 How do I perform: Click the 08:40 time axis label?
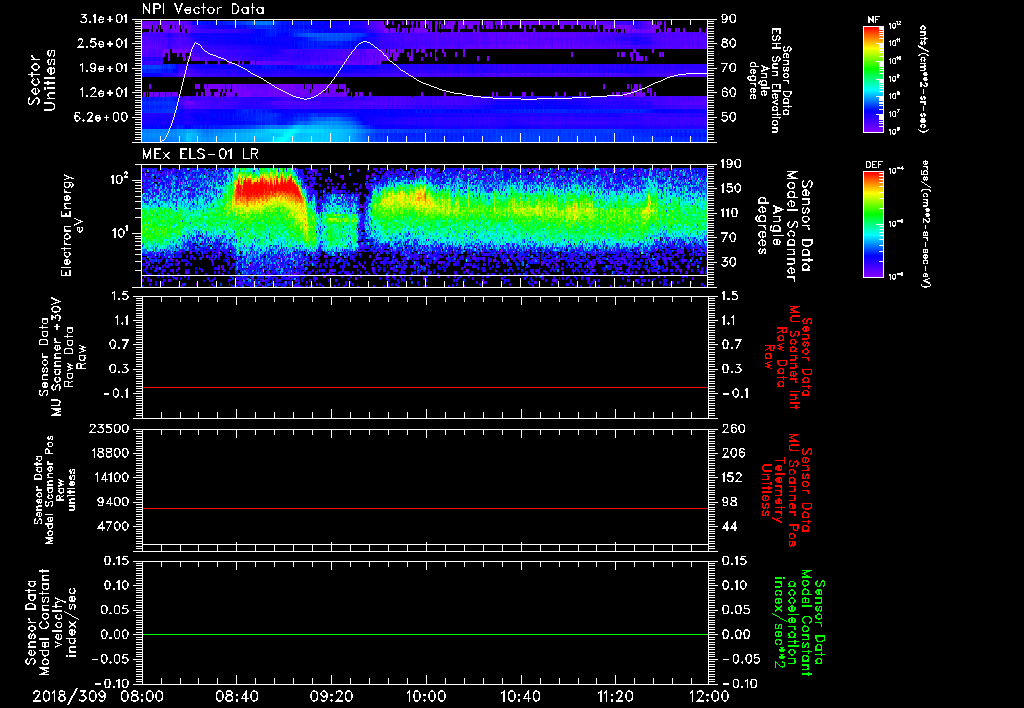pos(236,696)
